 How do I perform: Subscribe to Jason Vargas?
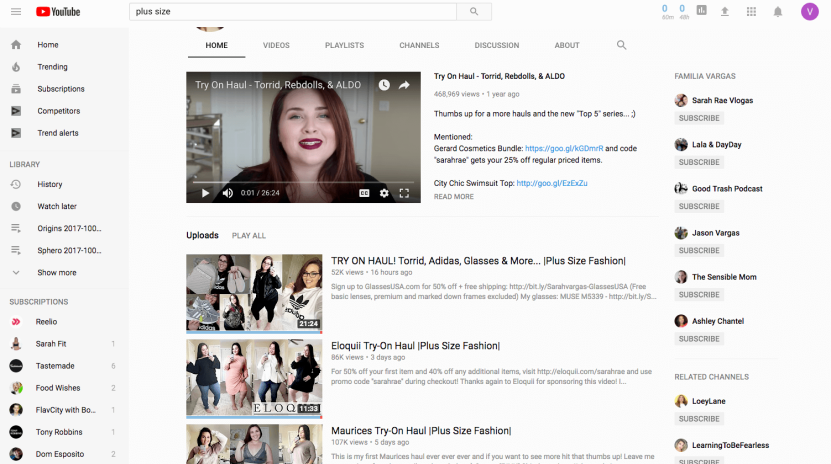pyautogui.click(x=699, y=251)
